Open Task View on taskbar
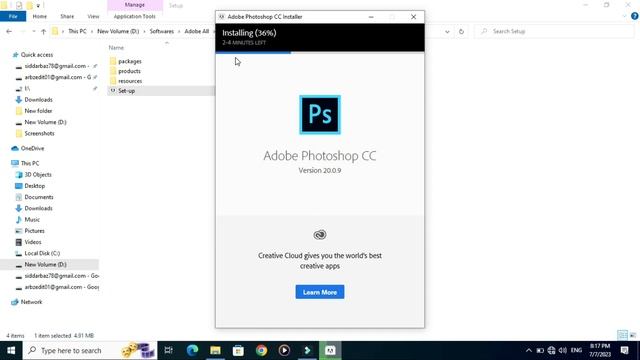This screenshot has width=640, height=360. click(x=168, y=351)
